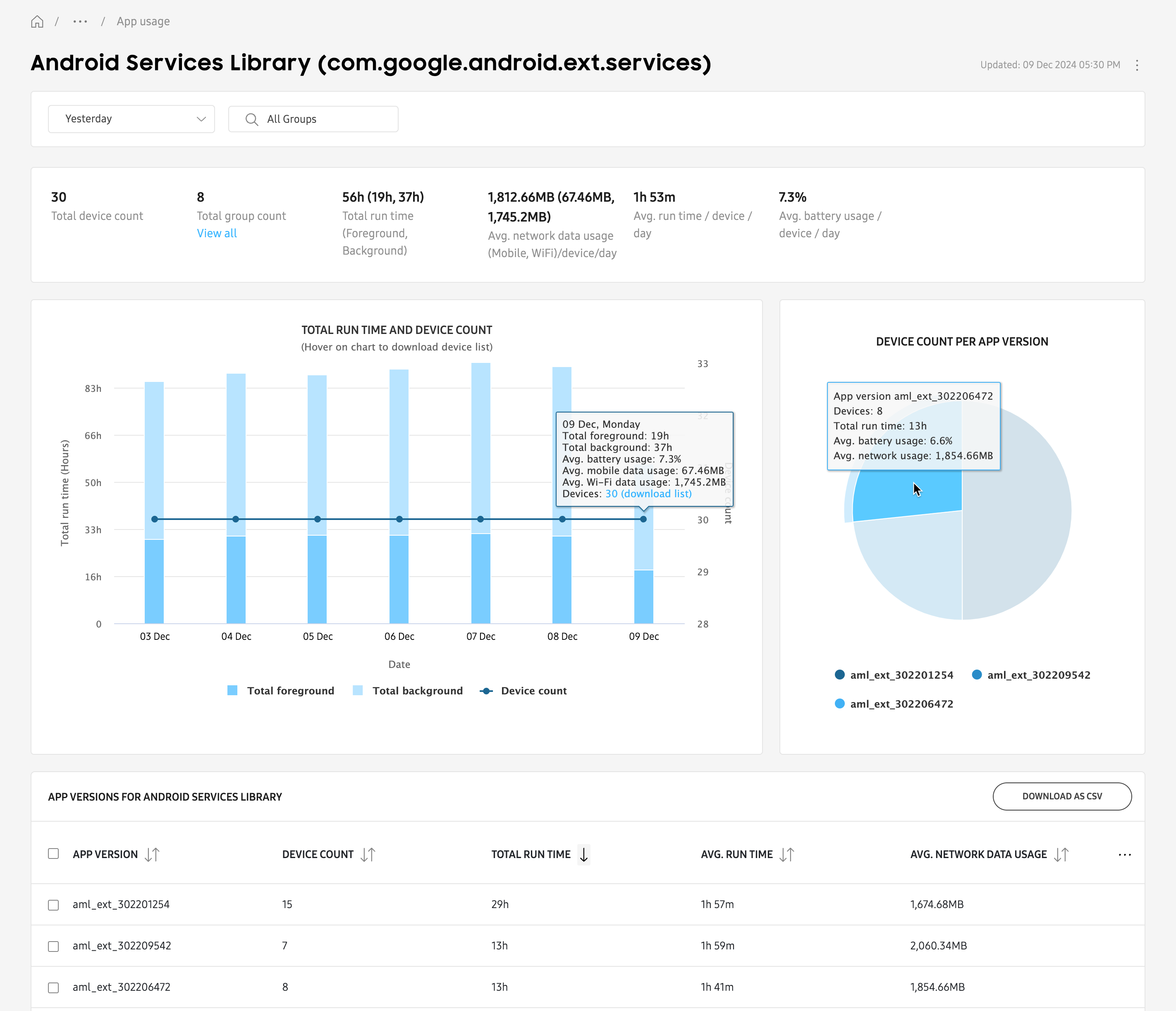The width and height of the screenshot is (1176, 1011).
Task: Toggle Device count legend item
Action: tap(523, 690)
